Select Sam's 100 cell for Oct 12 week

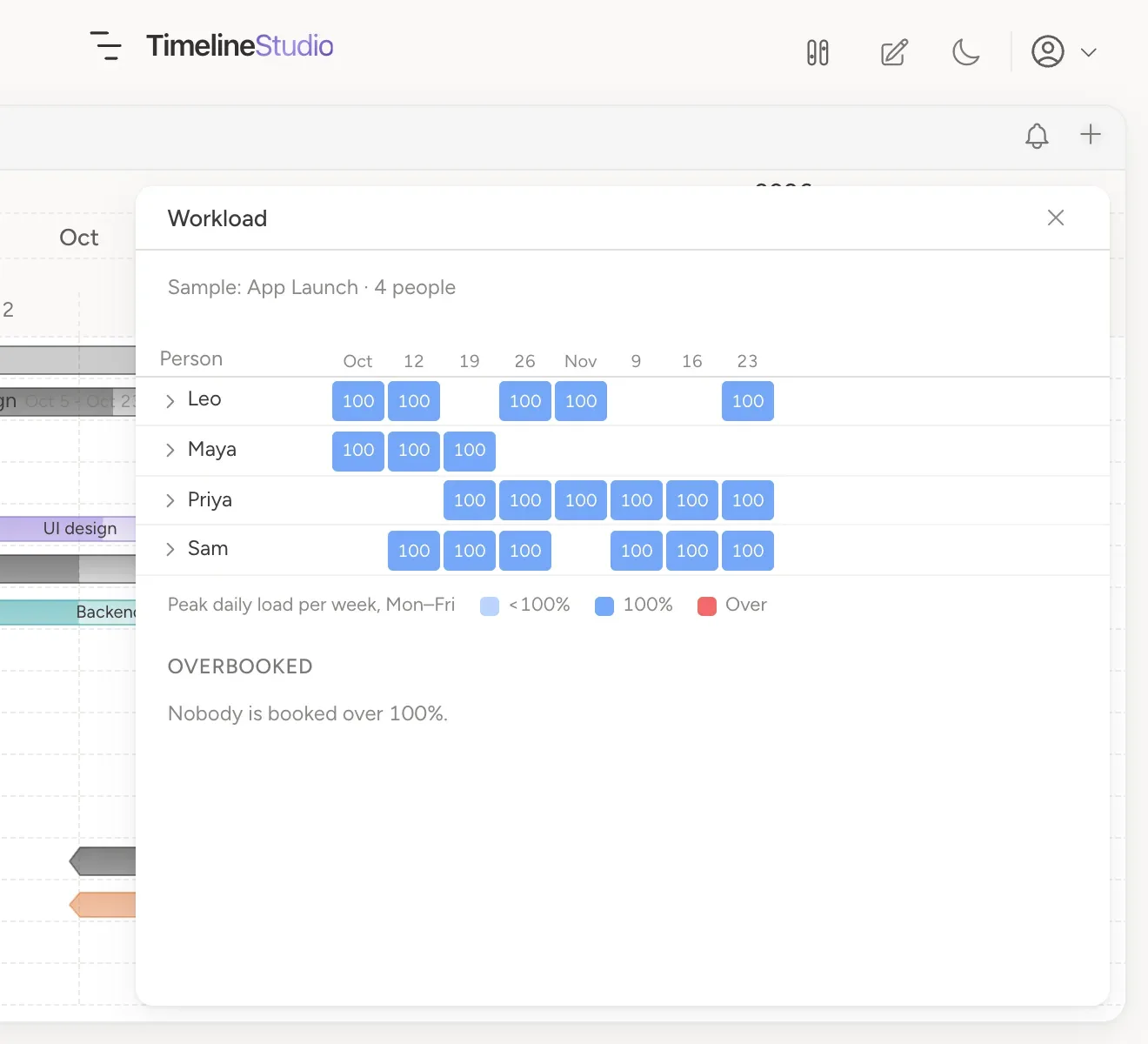point(414,551)
